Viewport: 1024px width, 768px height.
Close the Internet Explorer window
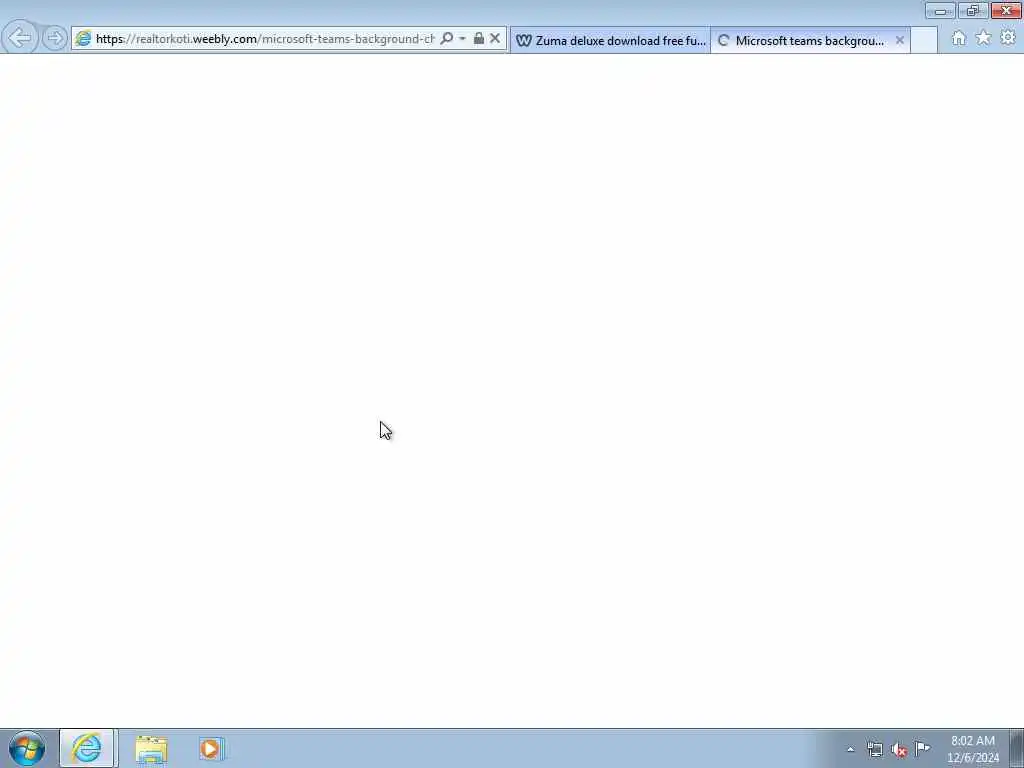pyautogui.click(x=1006, y=10)
